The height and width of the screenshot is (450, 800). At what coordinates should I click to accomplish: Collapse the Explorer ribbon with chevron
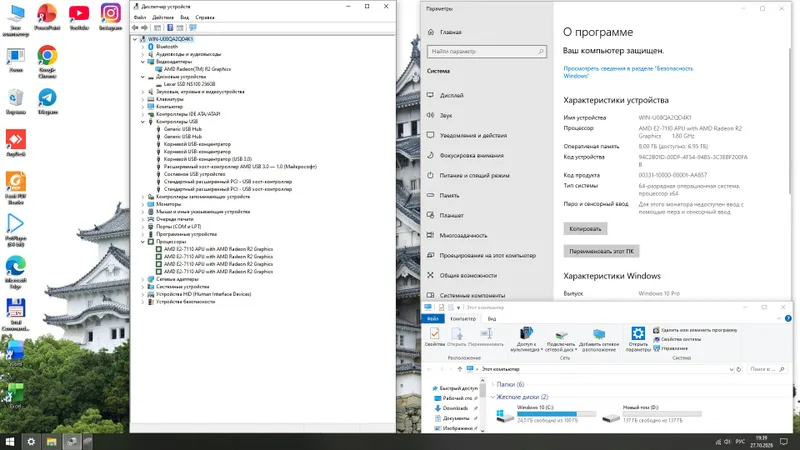point(779,318)
